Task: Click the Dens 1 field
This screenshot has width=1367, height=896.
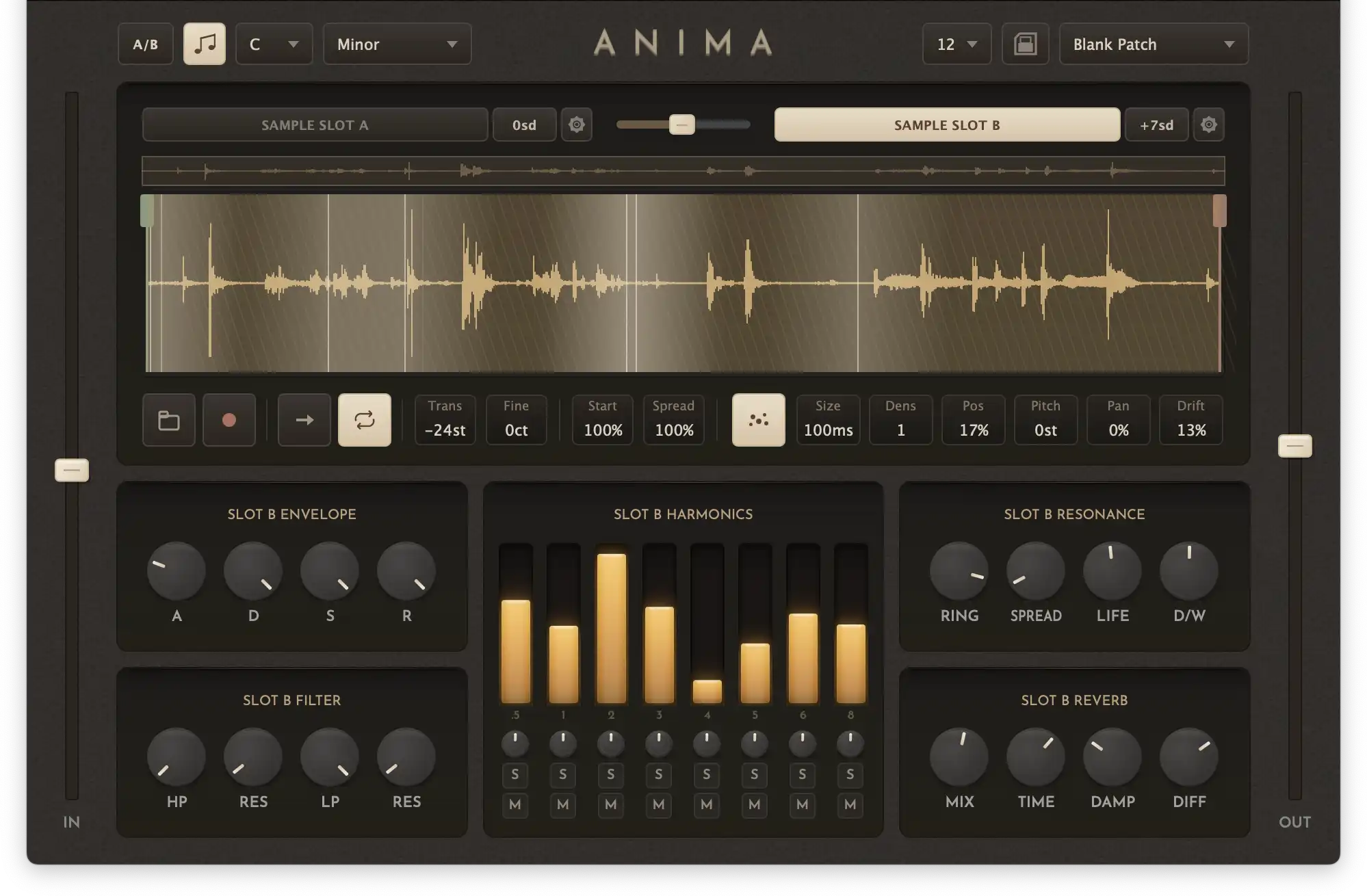Action: coord(901,420)
